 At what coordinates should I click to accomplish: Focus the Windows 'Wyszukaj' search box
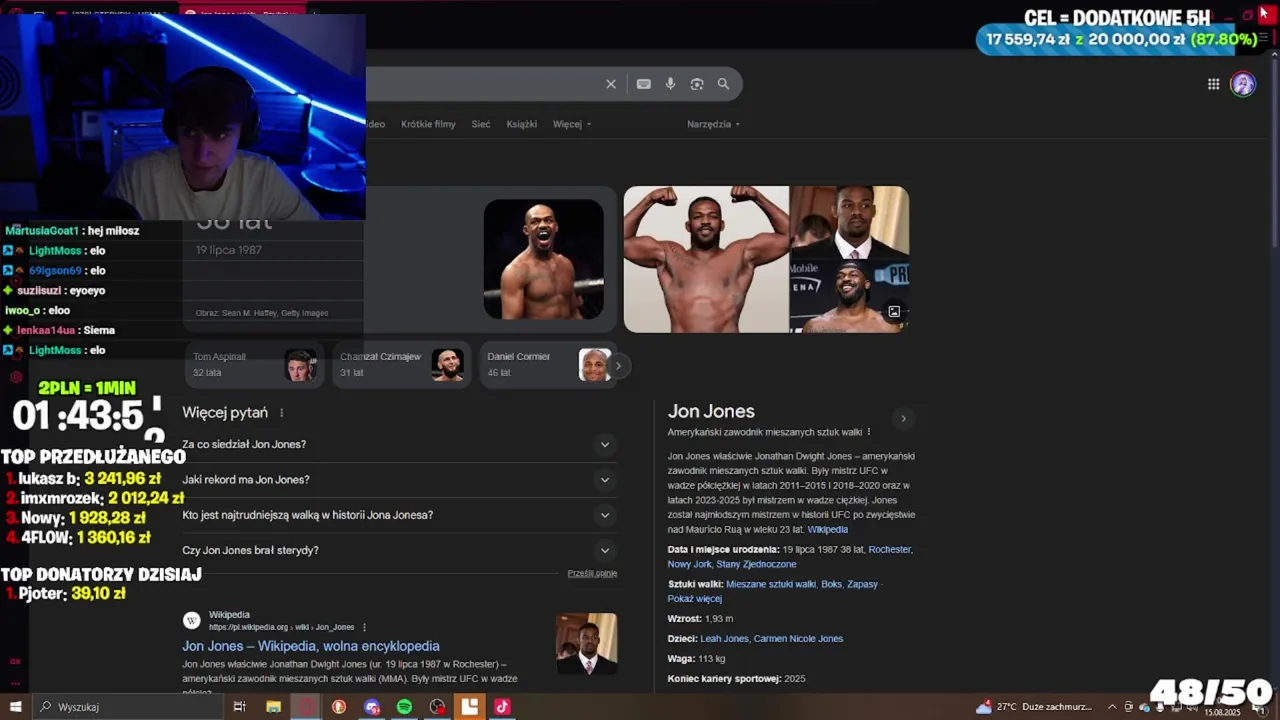(x=128, y=707)
